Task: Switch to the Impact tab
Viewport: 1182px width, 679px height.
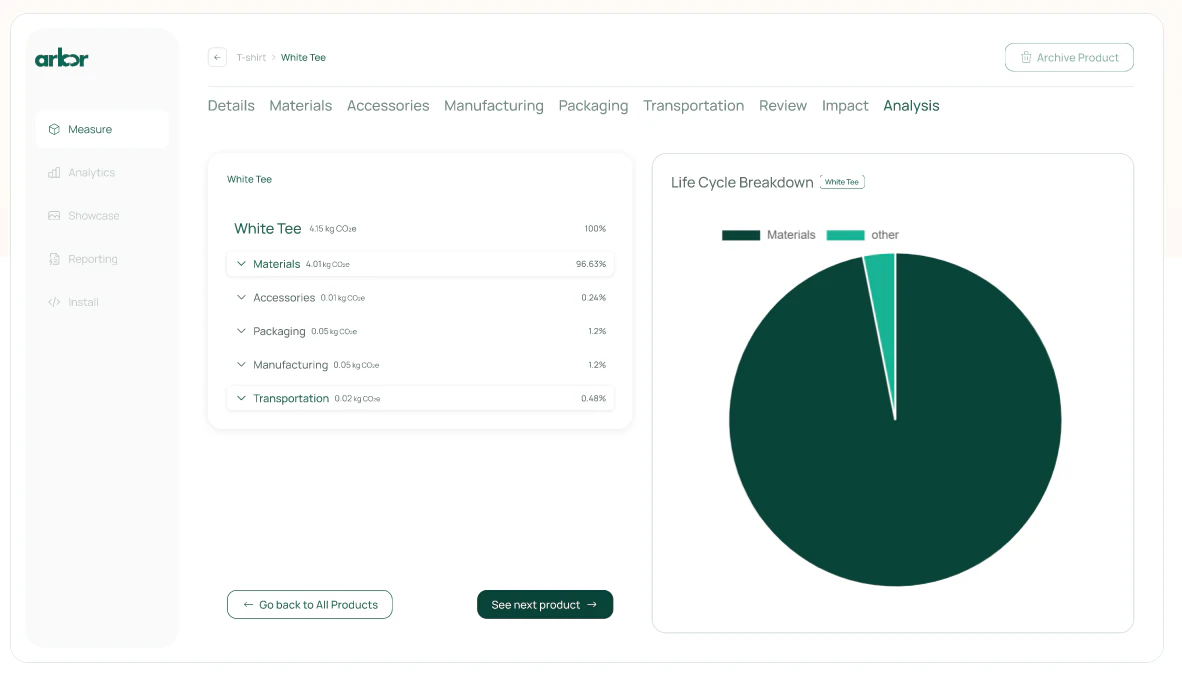Action: pyautogui.click(x=845, y=106)
